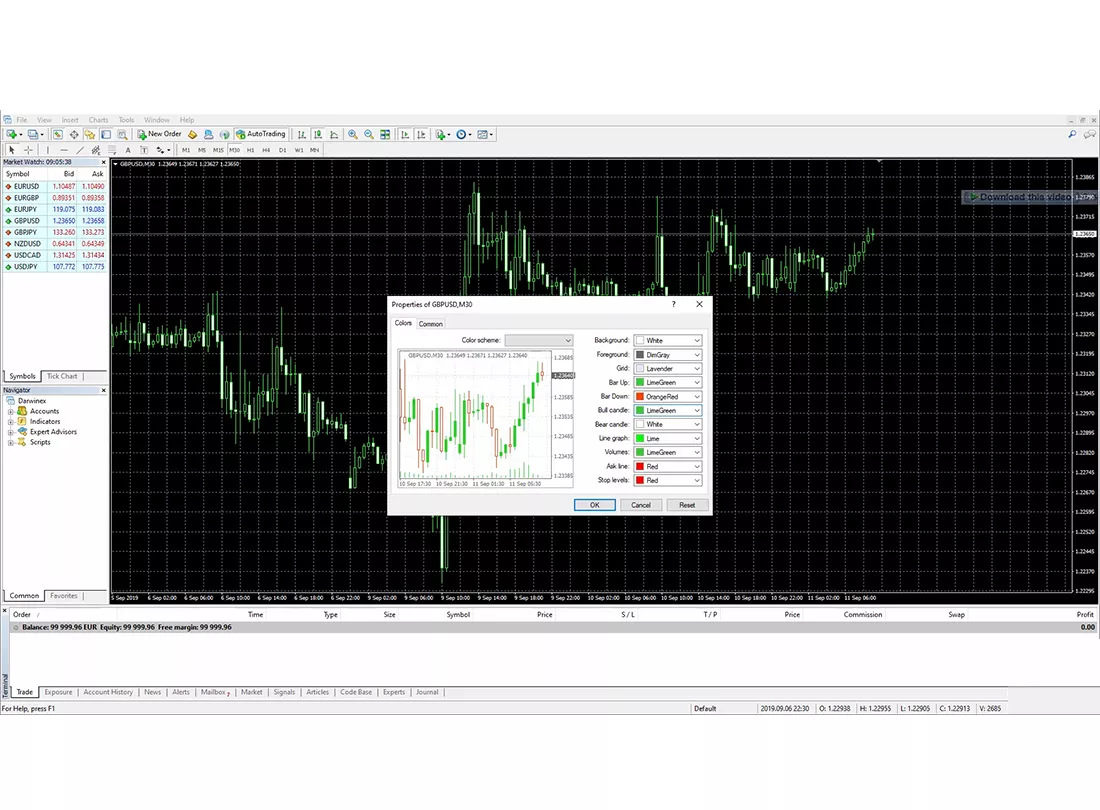This screenshot has width=1100, height=810.
Task: Zoom out on the chart
Action: tap(369, 135)
